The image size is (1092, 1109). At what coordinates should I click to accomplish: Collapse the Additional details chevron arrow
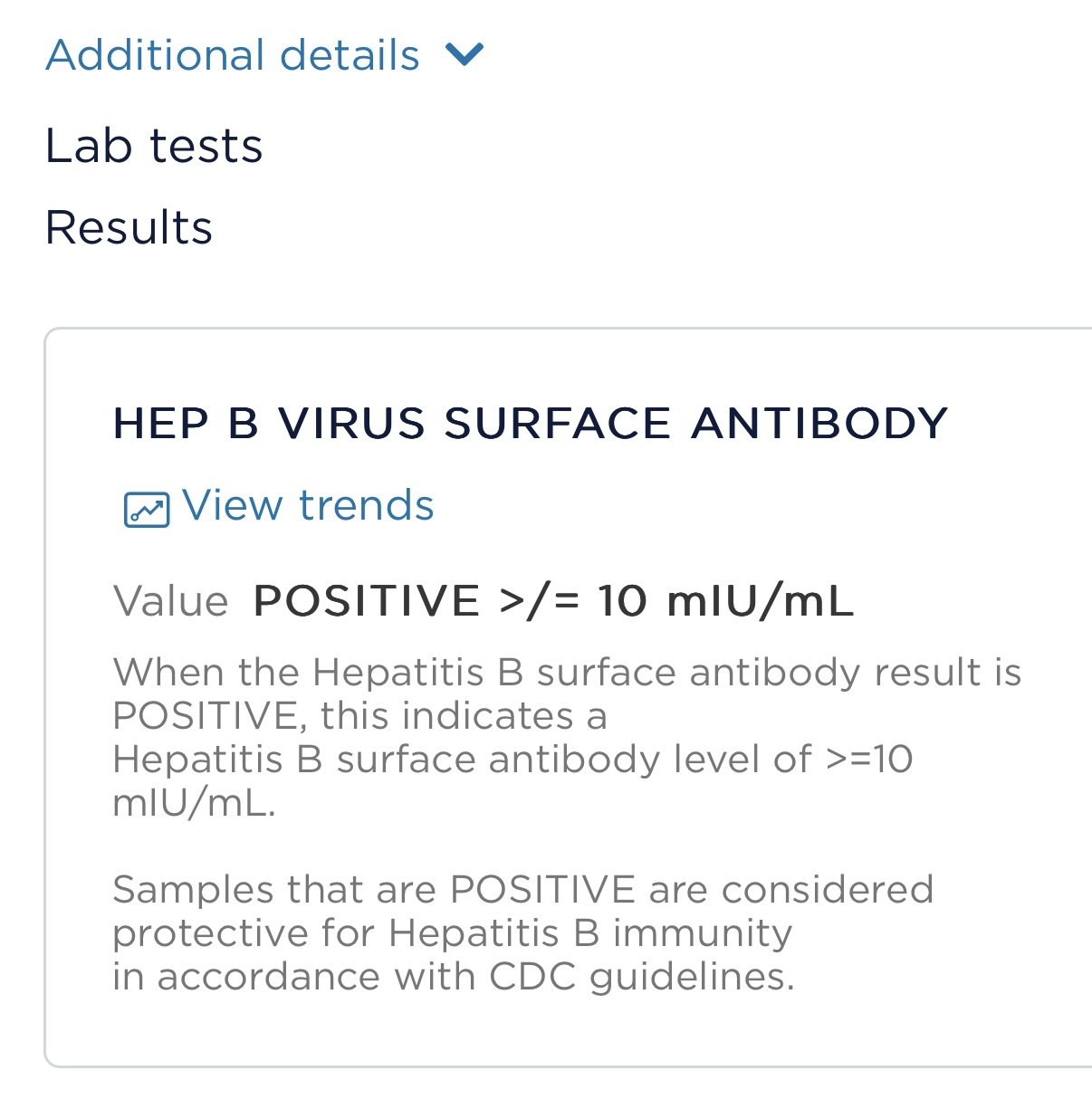[465, 55]
